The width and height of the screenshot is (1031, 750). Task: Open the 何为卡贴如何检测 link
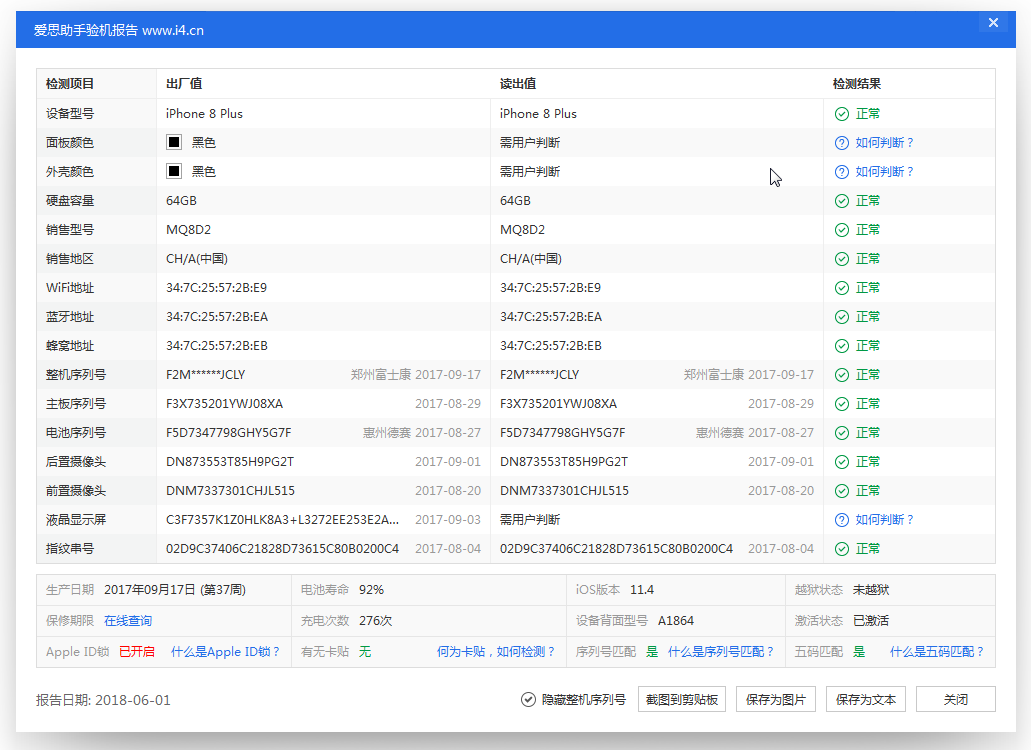(x=497, y=651)
